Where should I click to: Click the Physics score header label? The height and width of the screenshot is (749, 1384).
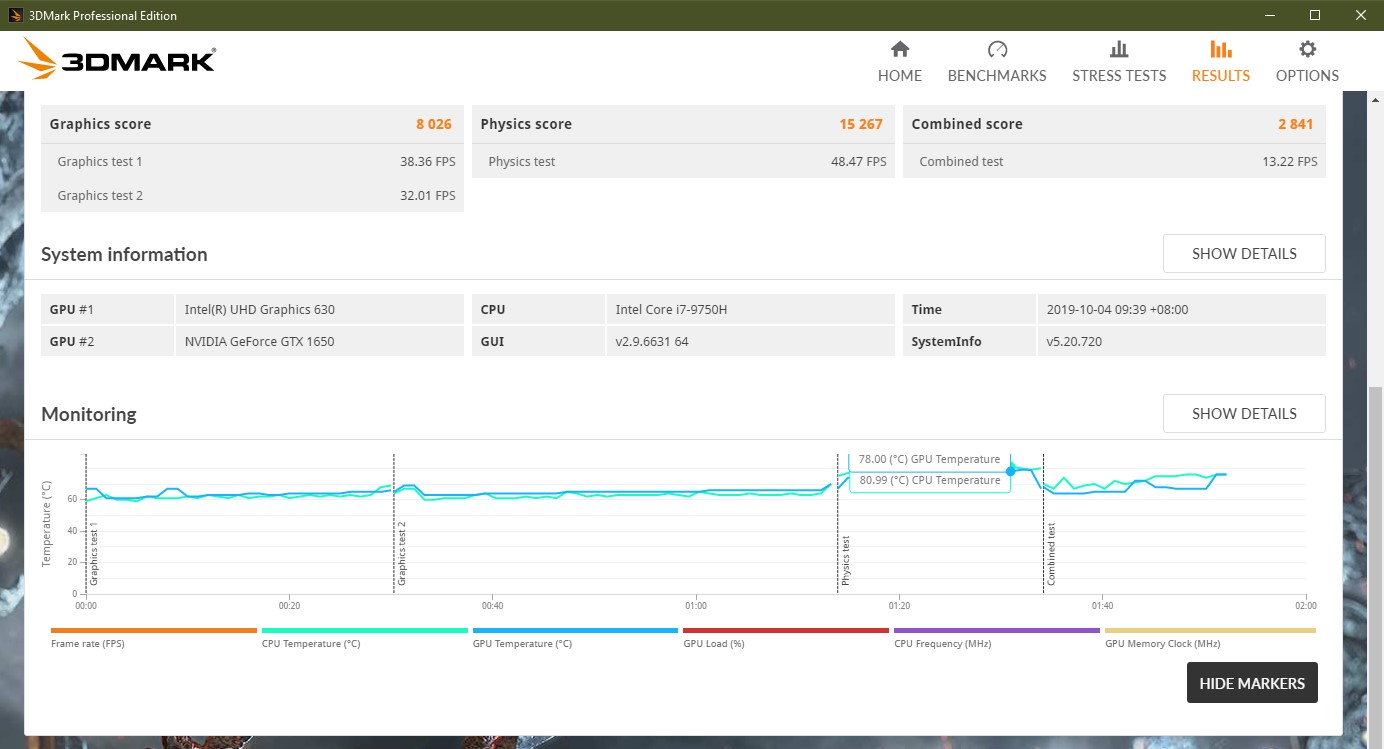(526, 124)
